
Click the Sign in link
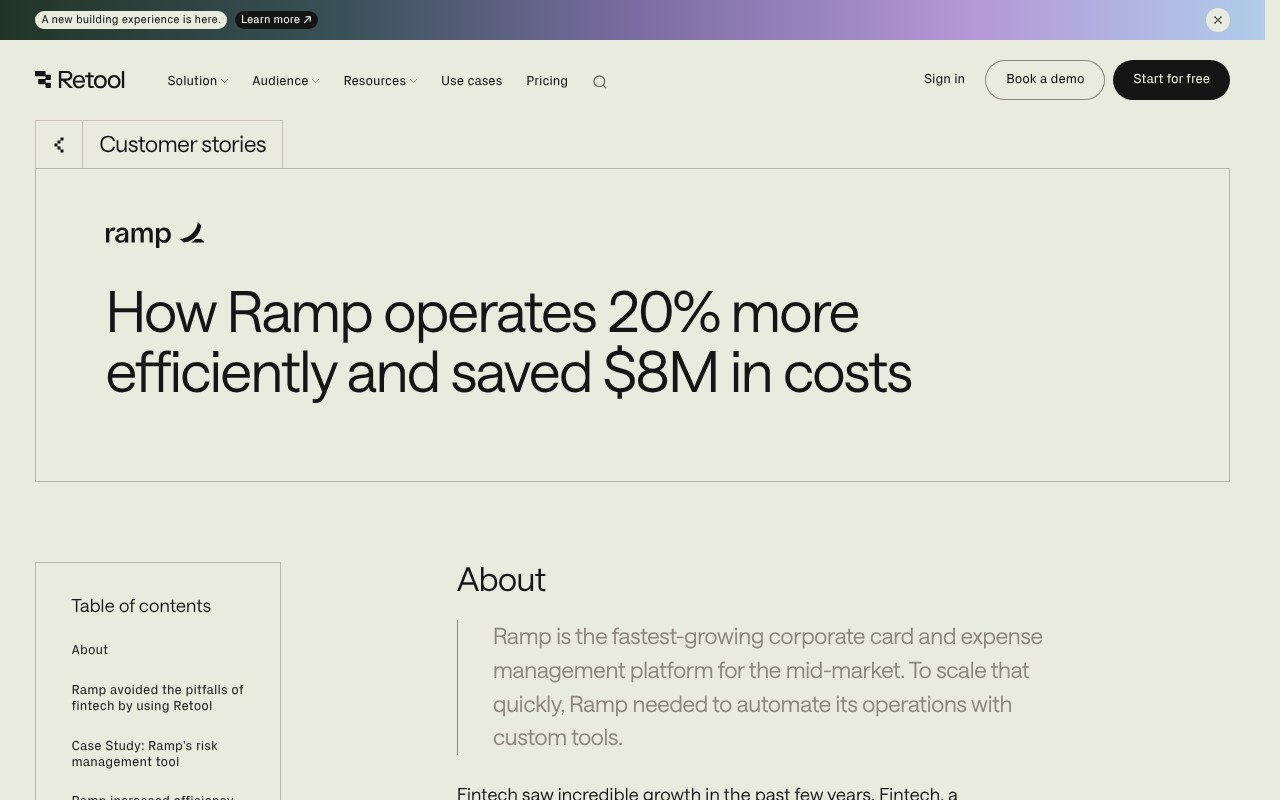point(944,79)
